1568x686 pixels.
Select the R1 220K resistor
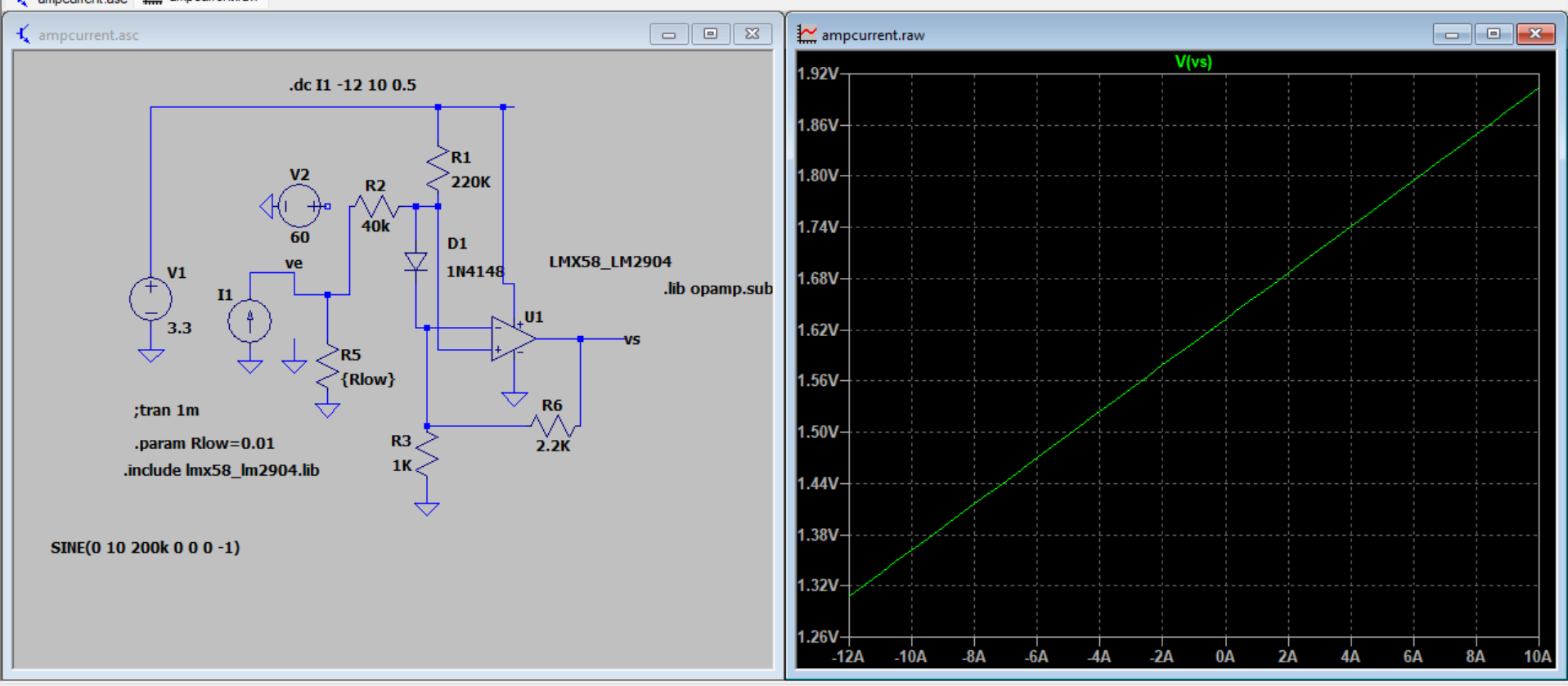(438, 169)
